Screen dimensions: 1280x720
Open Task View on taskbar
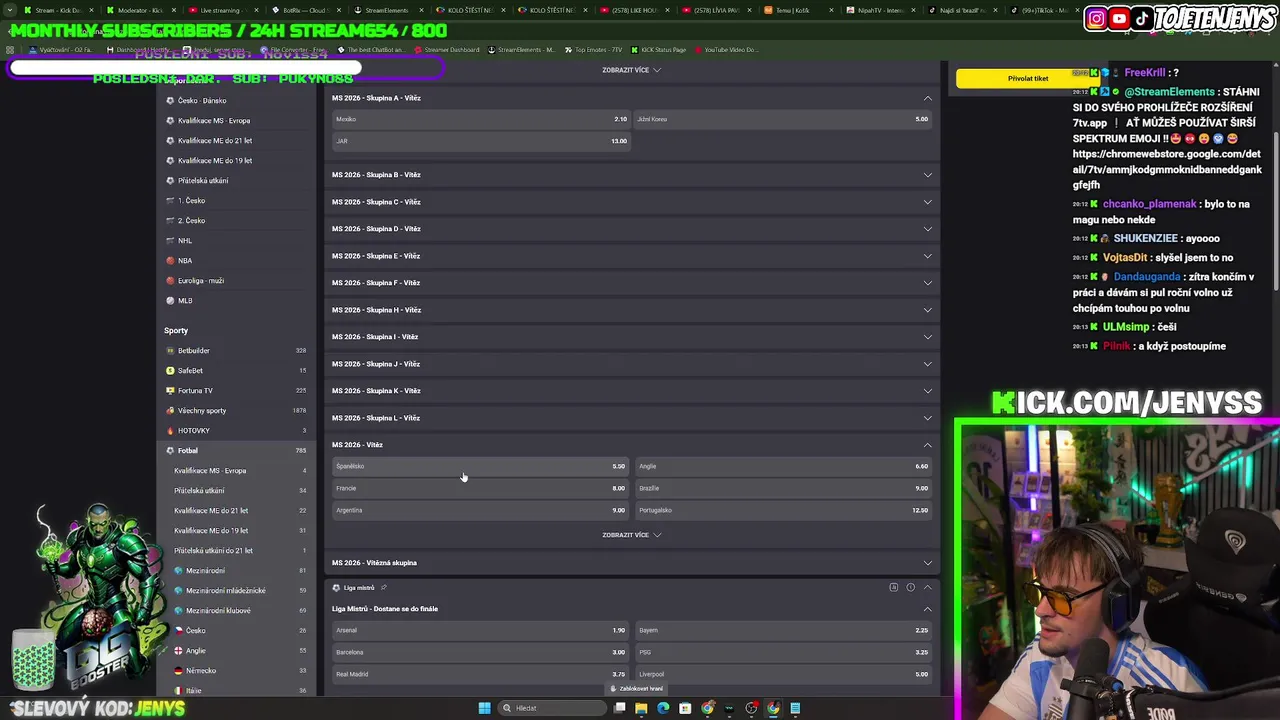point(620,708)
